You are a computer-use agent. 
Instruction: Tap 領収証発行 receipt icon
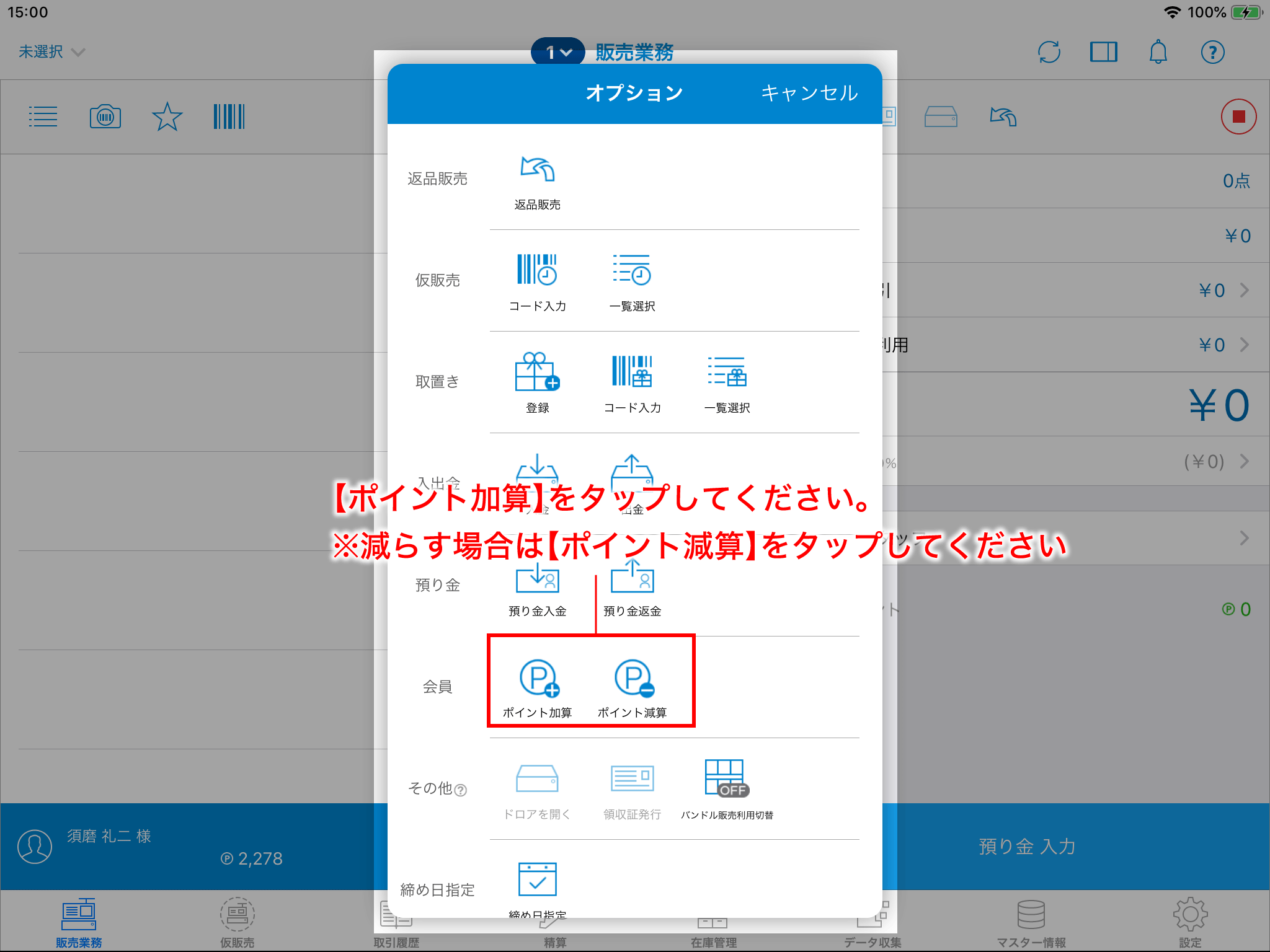point(632,778)
